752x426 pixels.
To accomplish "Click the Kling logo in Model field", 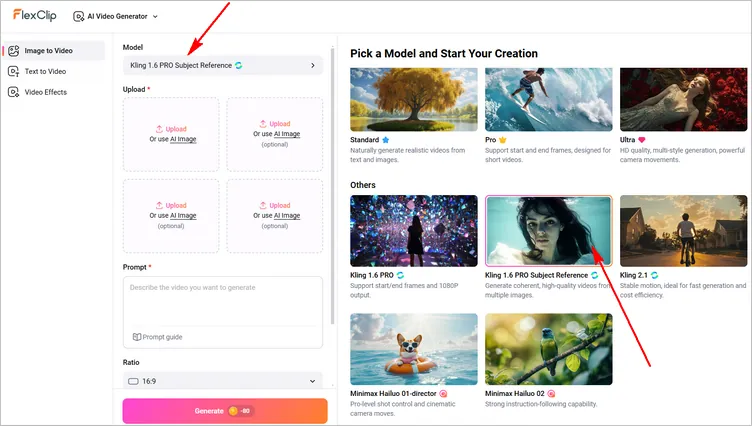I will [x=238, y=65].
